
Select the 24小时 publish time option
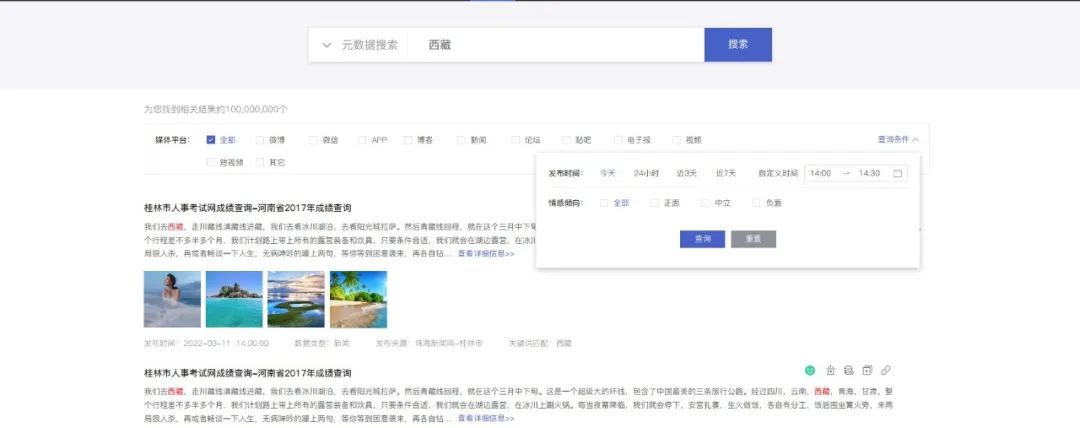(647, 173)
